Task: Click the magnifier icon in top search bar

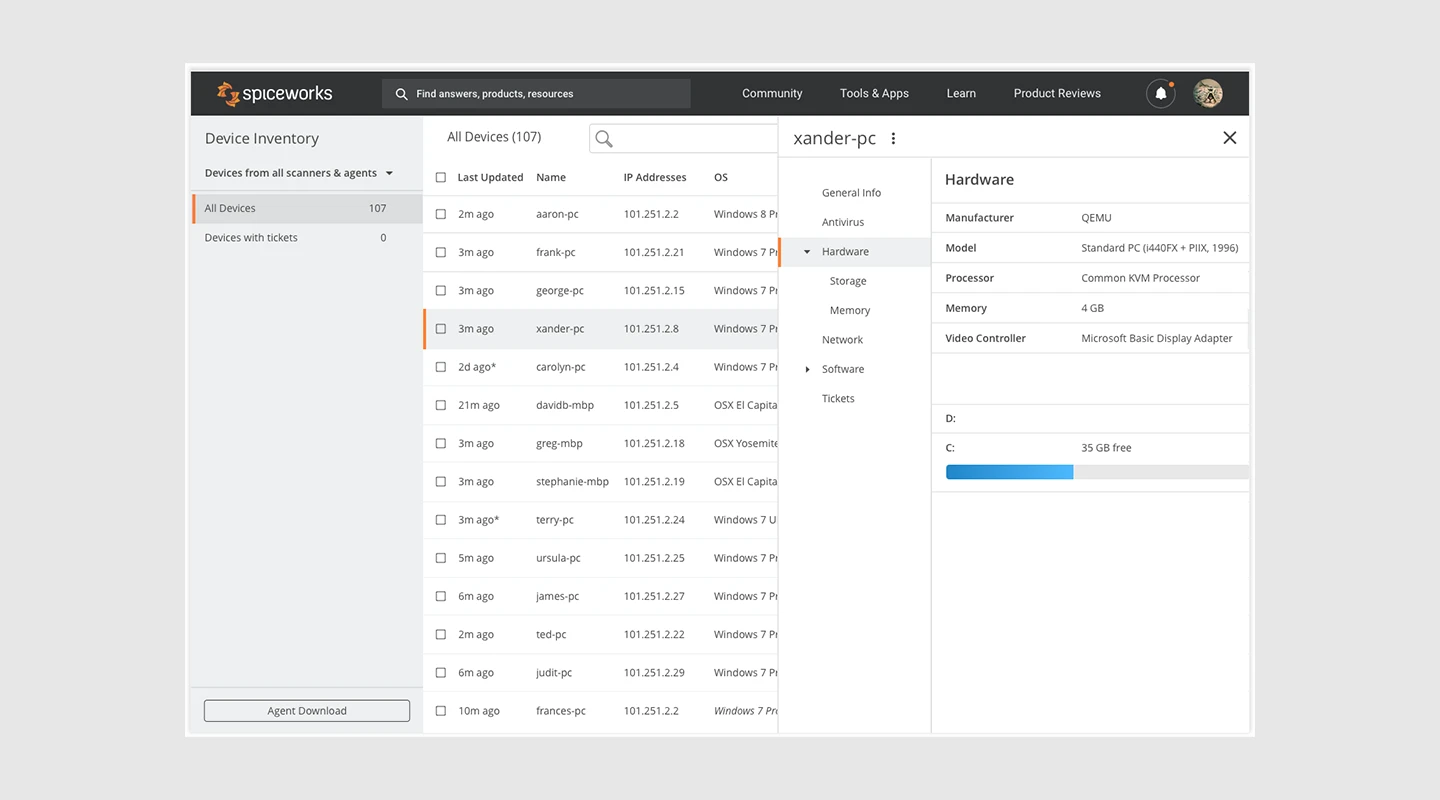Action: [401, 94]
